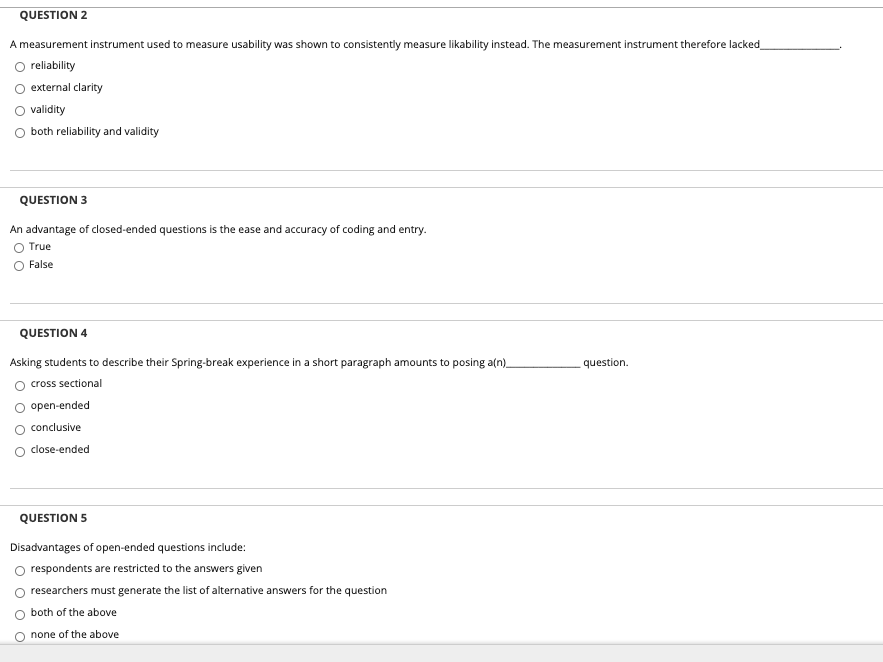Choose 'researchers must generate the list' option

pyautogui.click(x=20, y=593)
